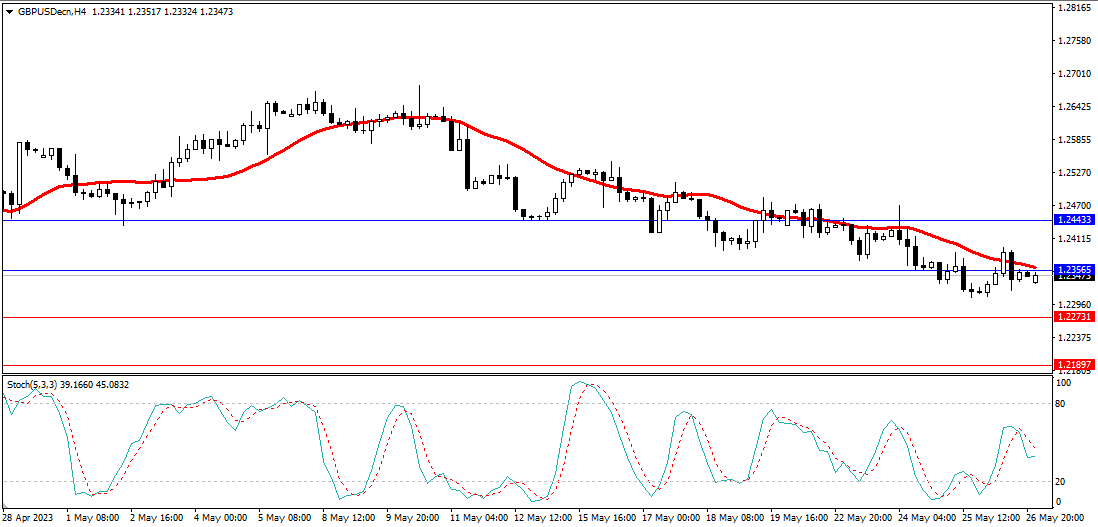
Task: Click the 1.25270 price axis label
Action: pyautogui.click(x=1076, y=172)
